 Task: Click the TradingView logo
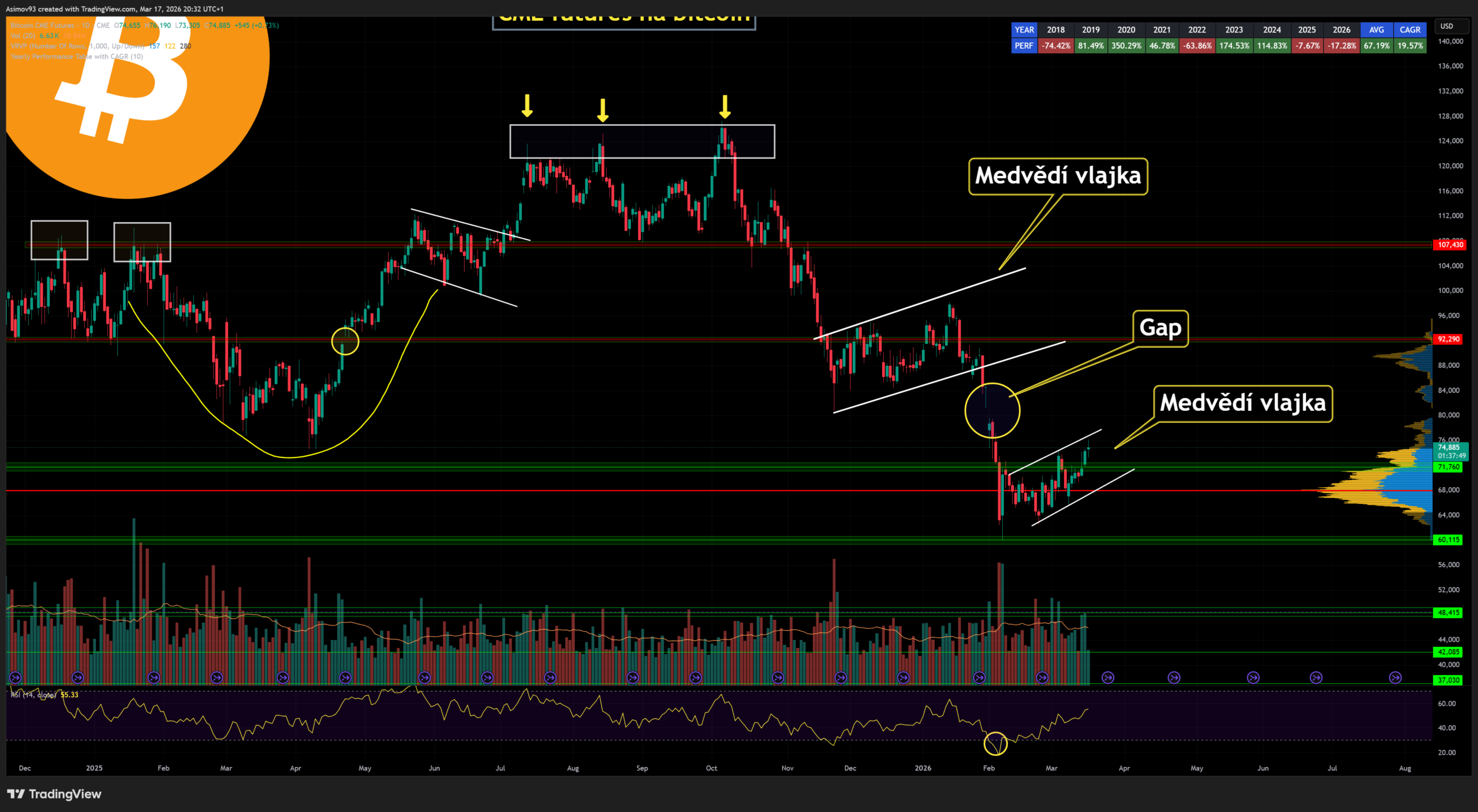point(54,794)
